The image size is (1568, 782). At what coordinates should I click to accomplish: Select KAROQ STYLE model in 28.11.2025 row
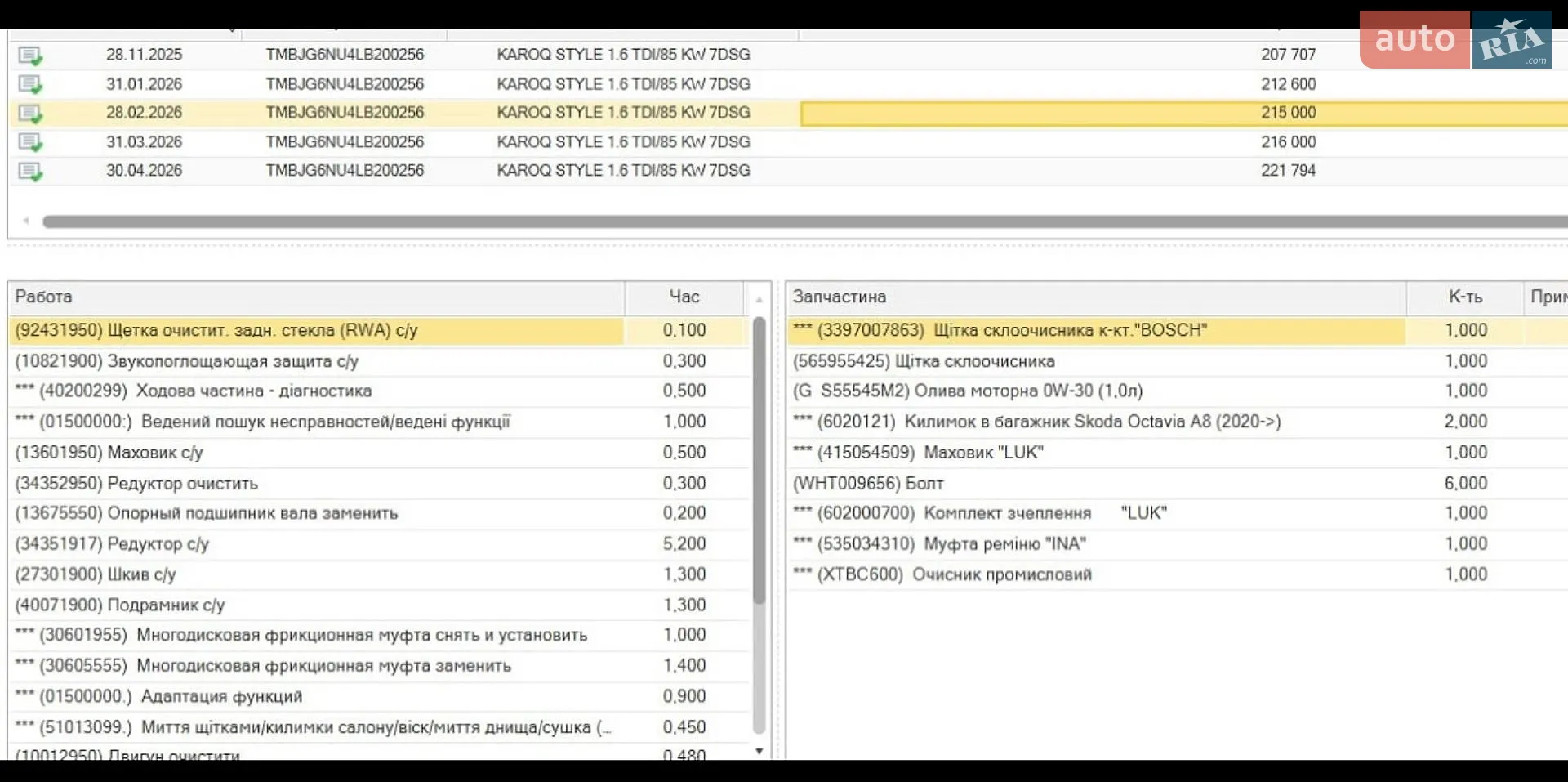623,55
